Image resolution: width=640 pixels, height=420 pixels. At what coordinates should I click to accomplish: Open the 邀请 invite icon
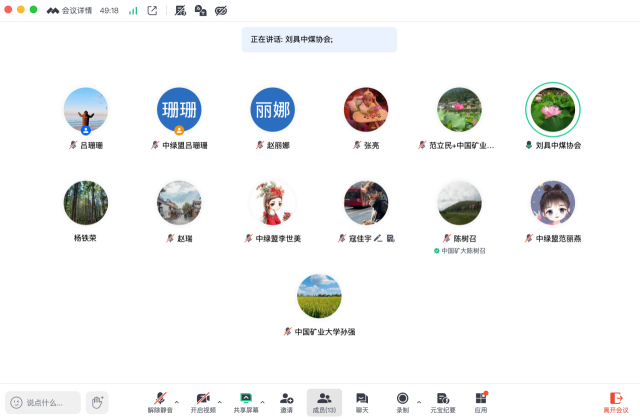pos(287,398)
